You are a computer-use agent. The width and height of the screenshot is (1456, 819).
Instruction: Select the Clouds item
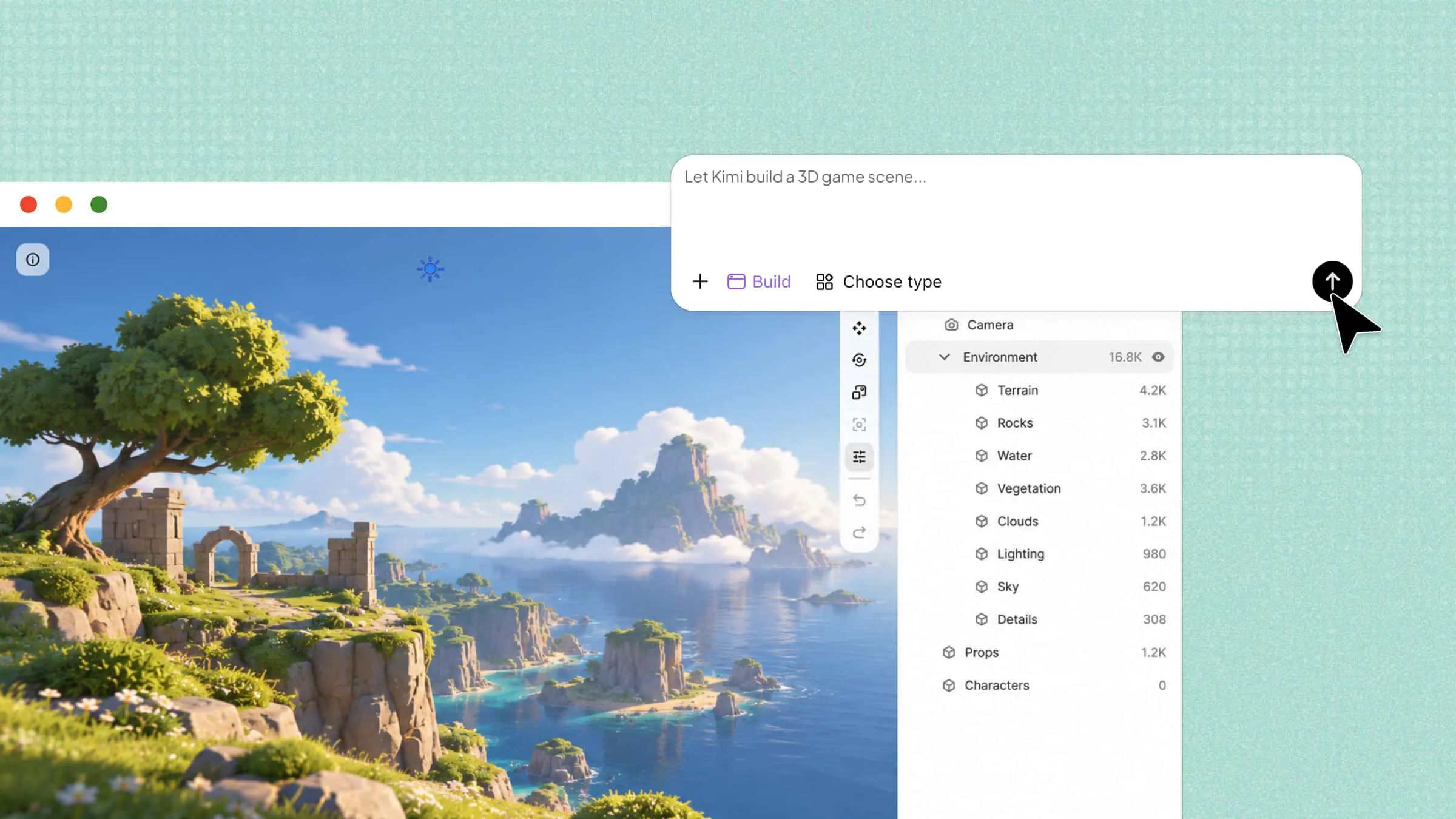1039,521
